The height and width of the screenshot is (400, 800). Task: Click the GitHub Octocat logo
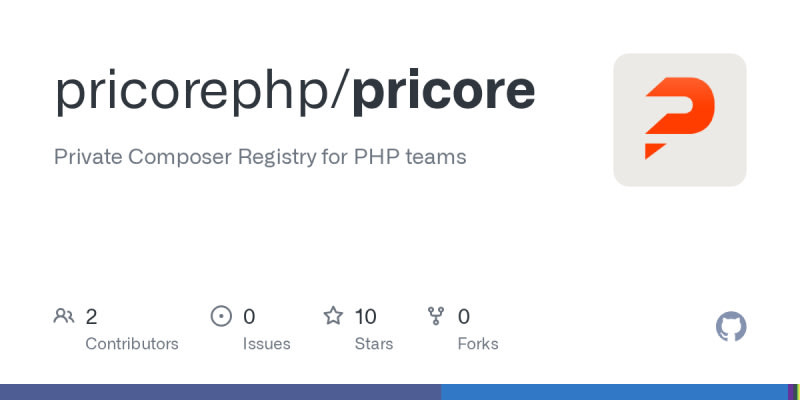click(731, 327)
